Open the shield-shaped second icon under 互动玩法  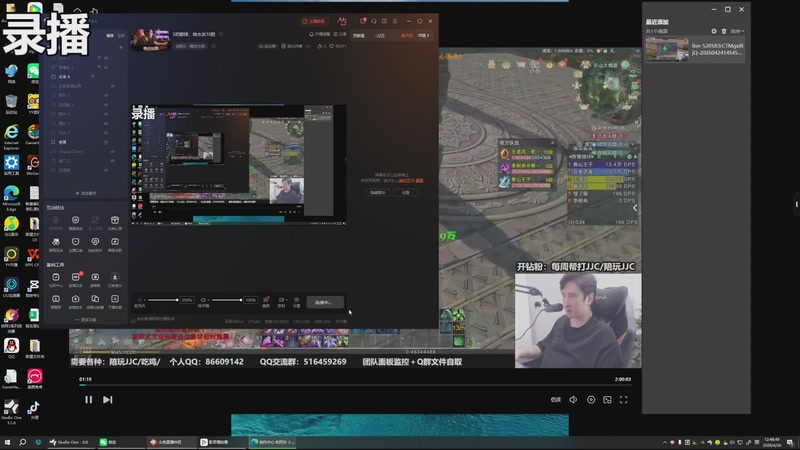click(x=76, y=222)
